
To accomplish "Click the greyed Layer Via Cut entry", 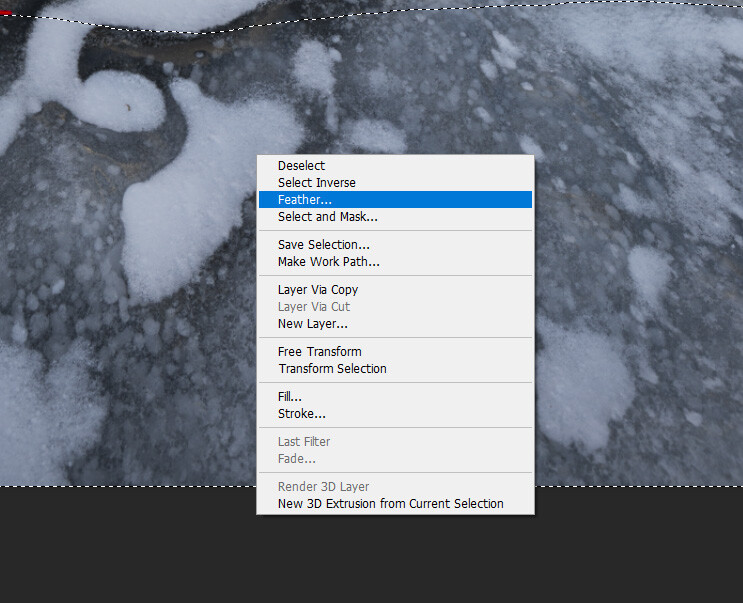I will 395,306.
